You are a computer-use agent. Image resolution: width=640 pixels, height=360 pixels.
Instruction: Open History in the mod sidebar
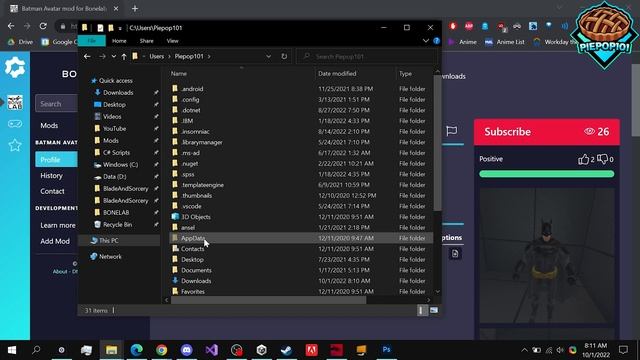(51, 176)
